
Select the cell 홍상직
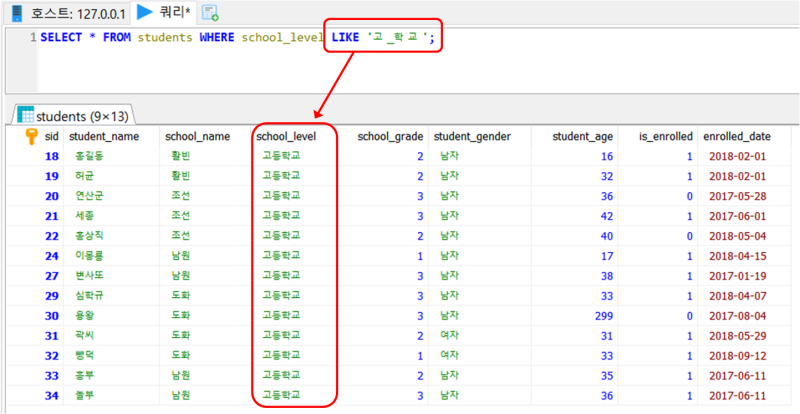click(x=89, y=236)
